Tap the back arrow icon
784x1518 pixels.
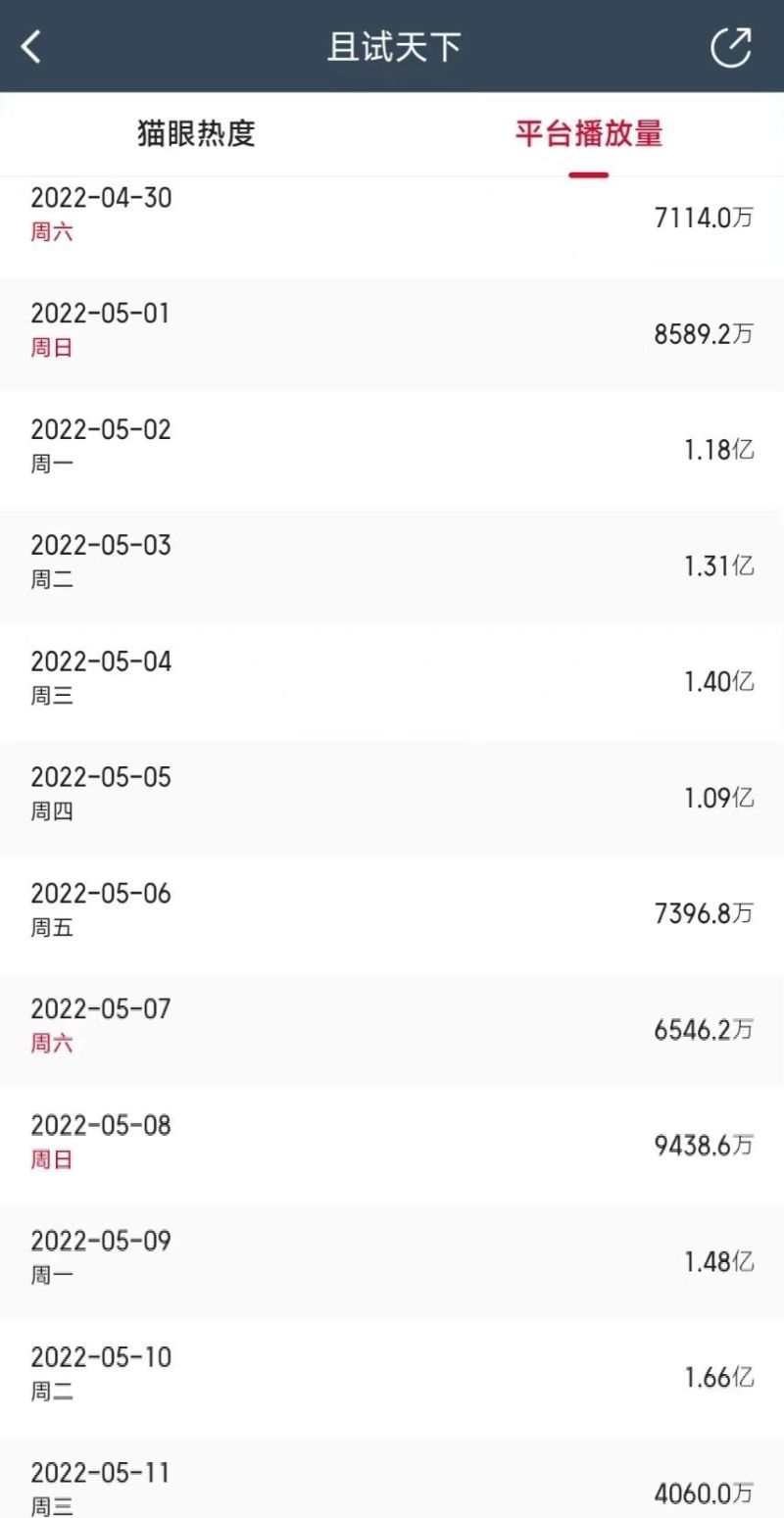coord(31,46)
